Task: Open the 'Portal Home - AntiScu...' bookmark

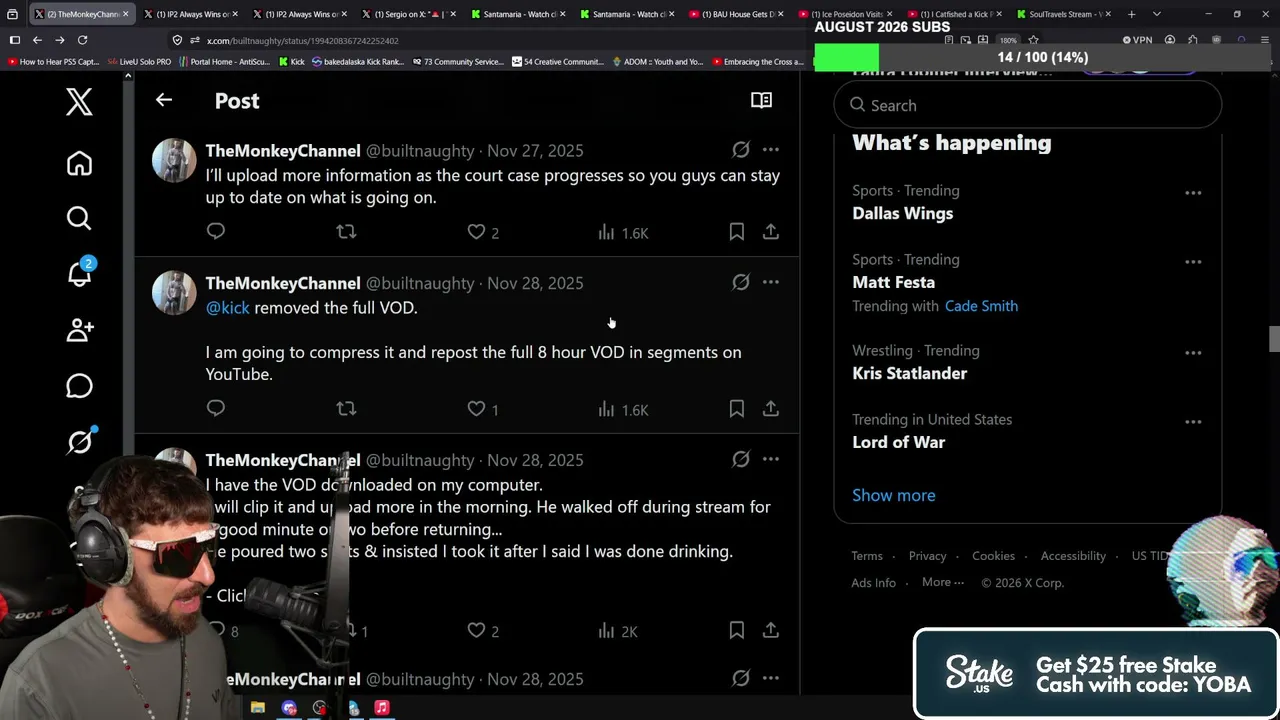Action: click(227, 62)
